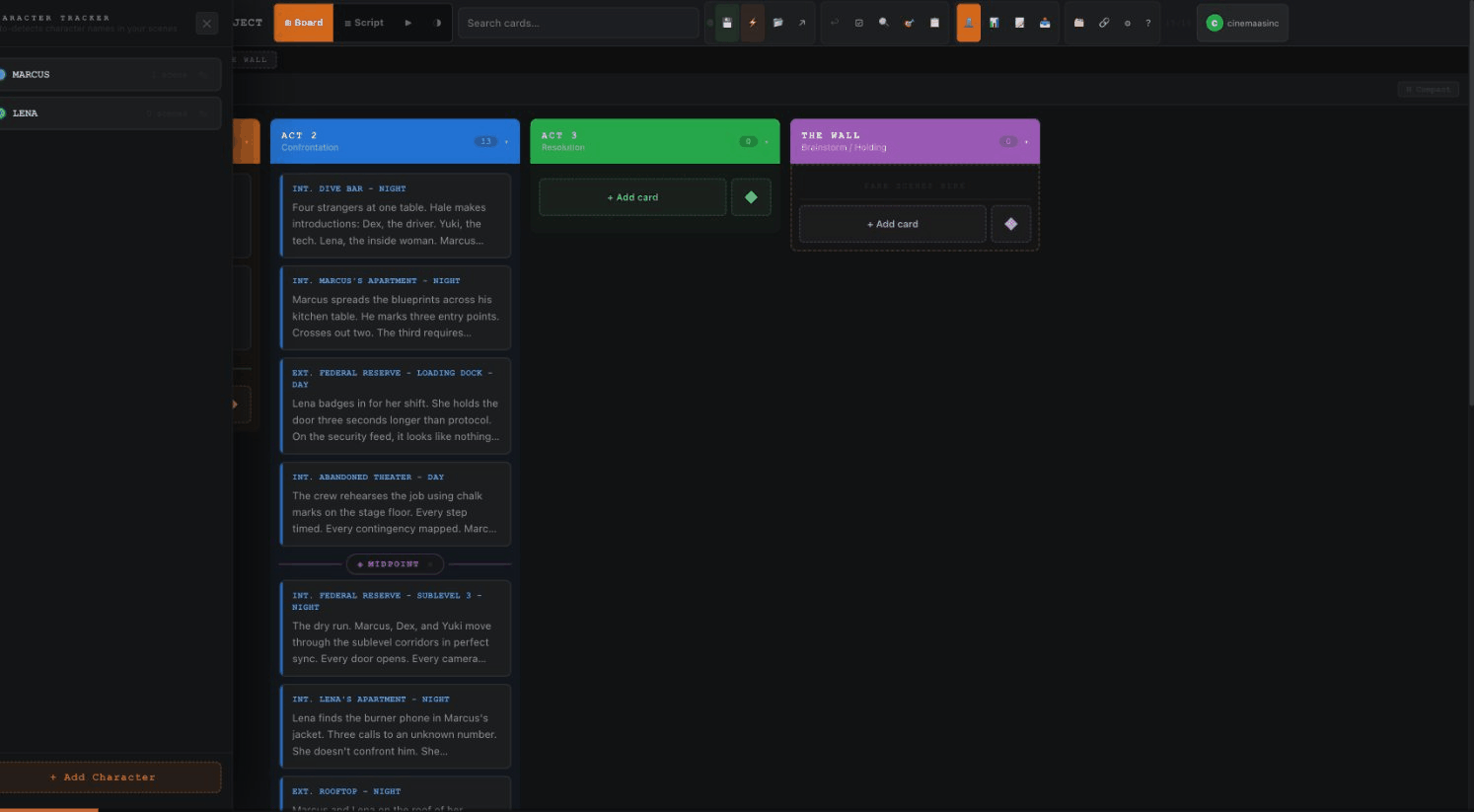Click the dark-mode half-moon toggle
Screen dimensions: 1474x812
pyautogui.click(x=1127, y=22)
